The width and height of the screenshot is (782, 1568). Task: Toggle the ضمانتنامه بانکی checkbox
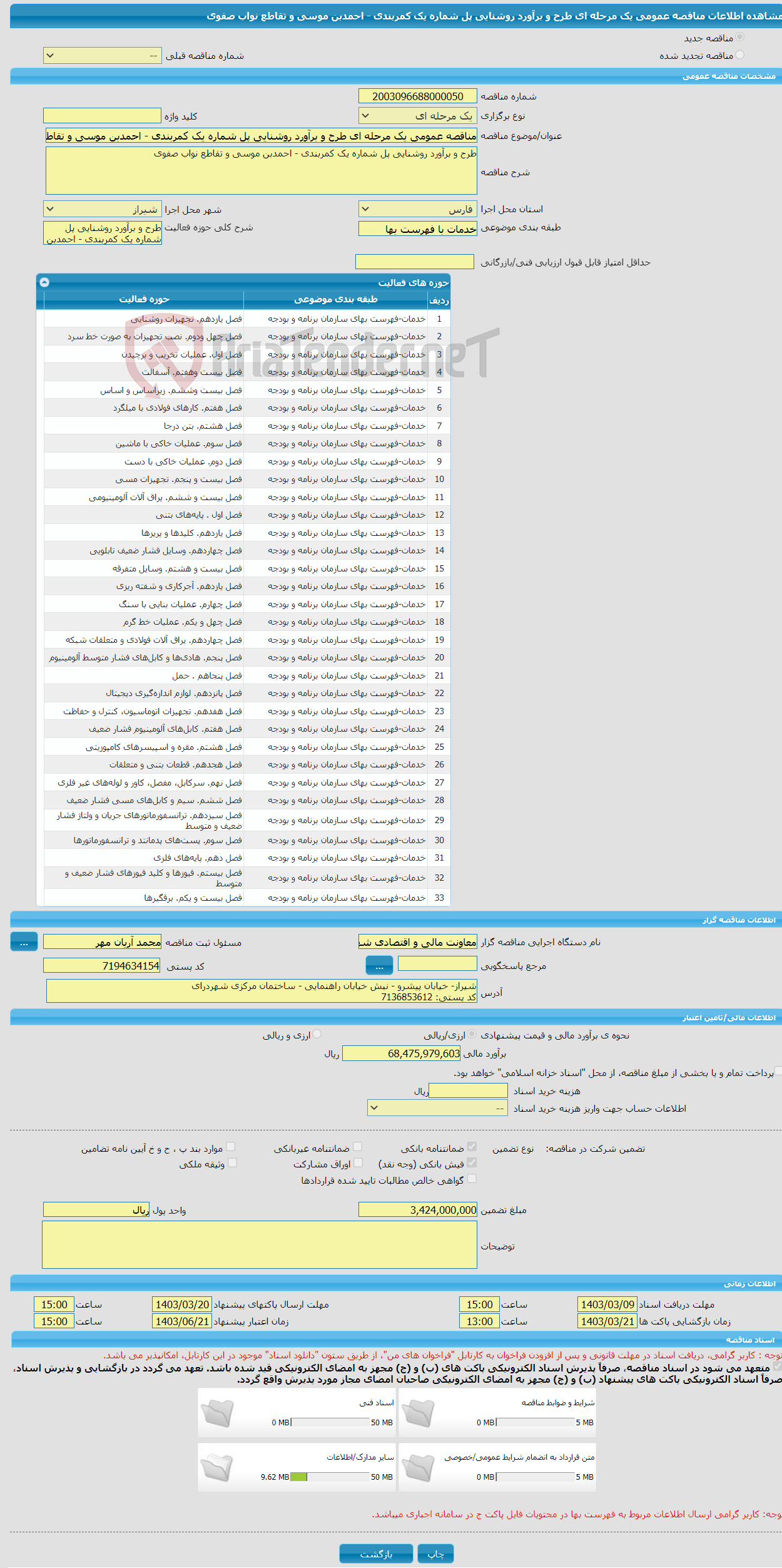point(472,1147)
